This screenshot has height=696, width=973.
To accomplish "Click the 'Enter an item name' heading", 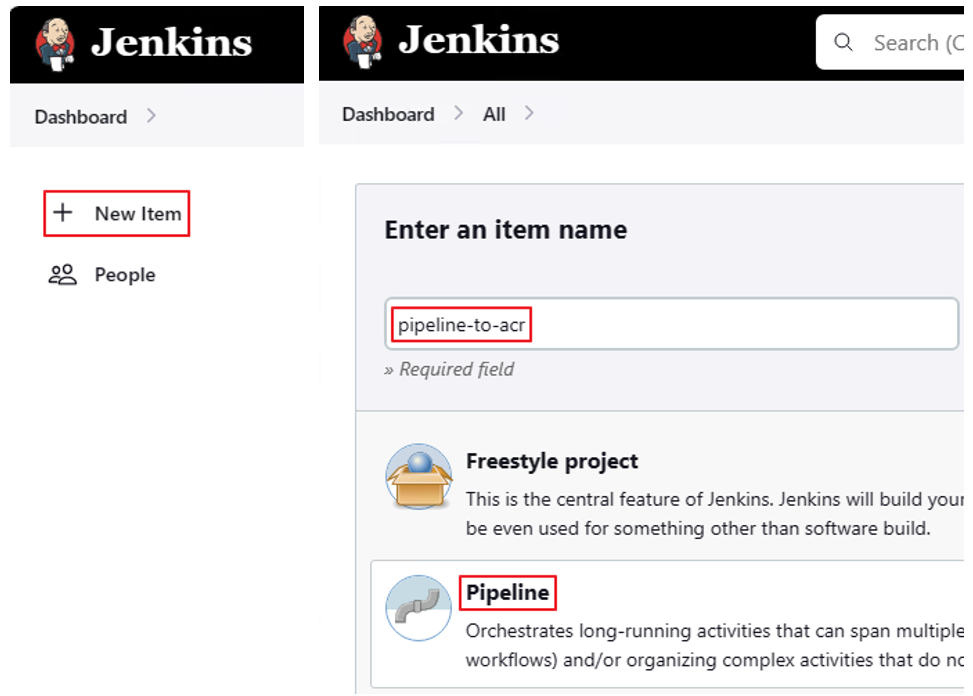I will [506, 230].
